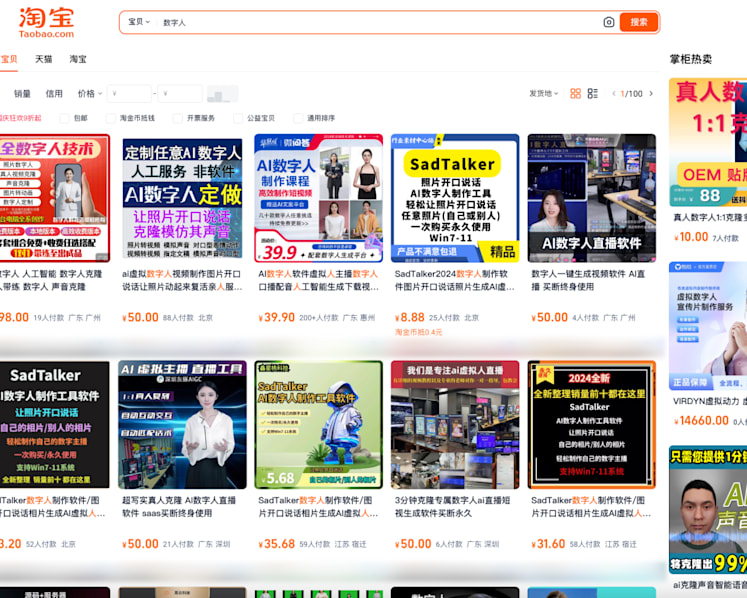Open AI虚拟主播直播工具 product thumbnail
The width and height of the screenshot is (747, 598).
coord(182,425)
